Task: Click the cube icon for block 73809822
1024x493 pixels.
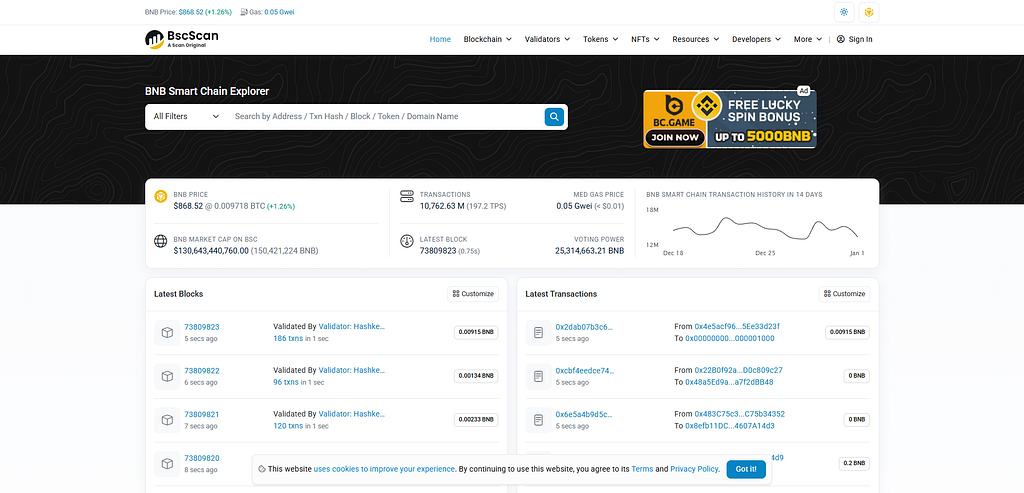Action: point(167,376)
